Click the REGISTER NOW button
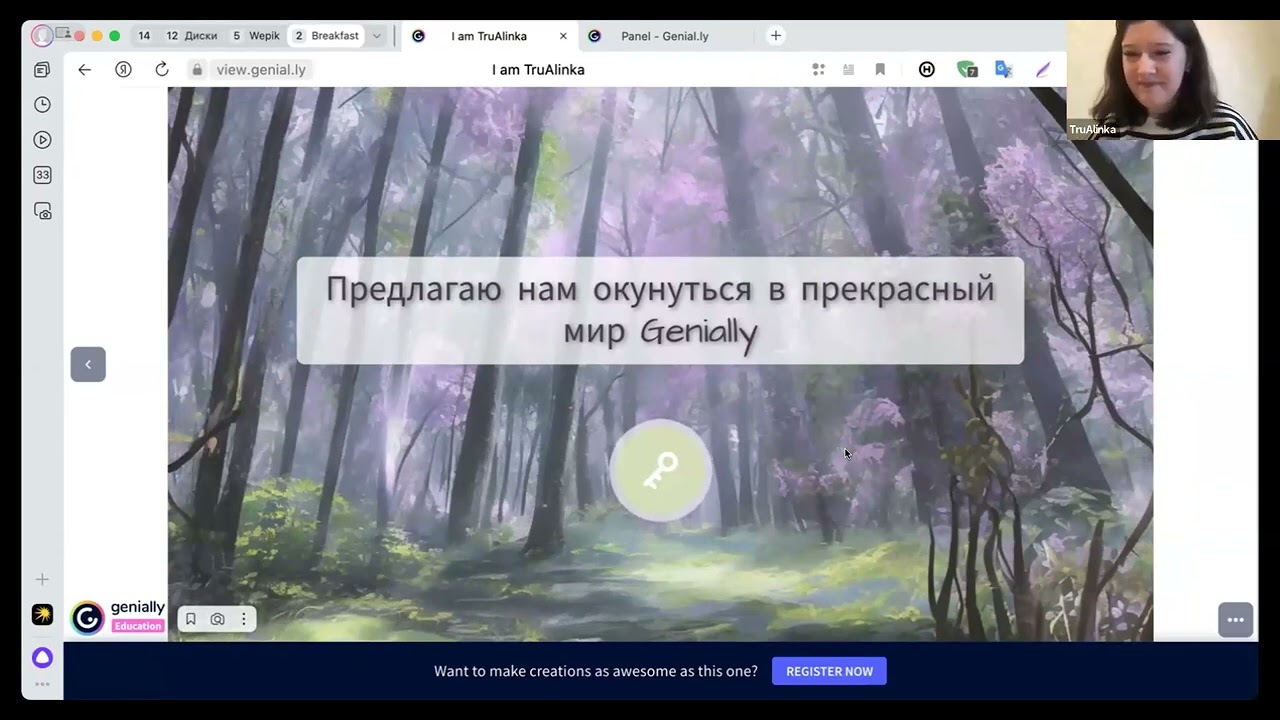Screen dimensions: 1280x720 [829, 671]
